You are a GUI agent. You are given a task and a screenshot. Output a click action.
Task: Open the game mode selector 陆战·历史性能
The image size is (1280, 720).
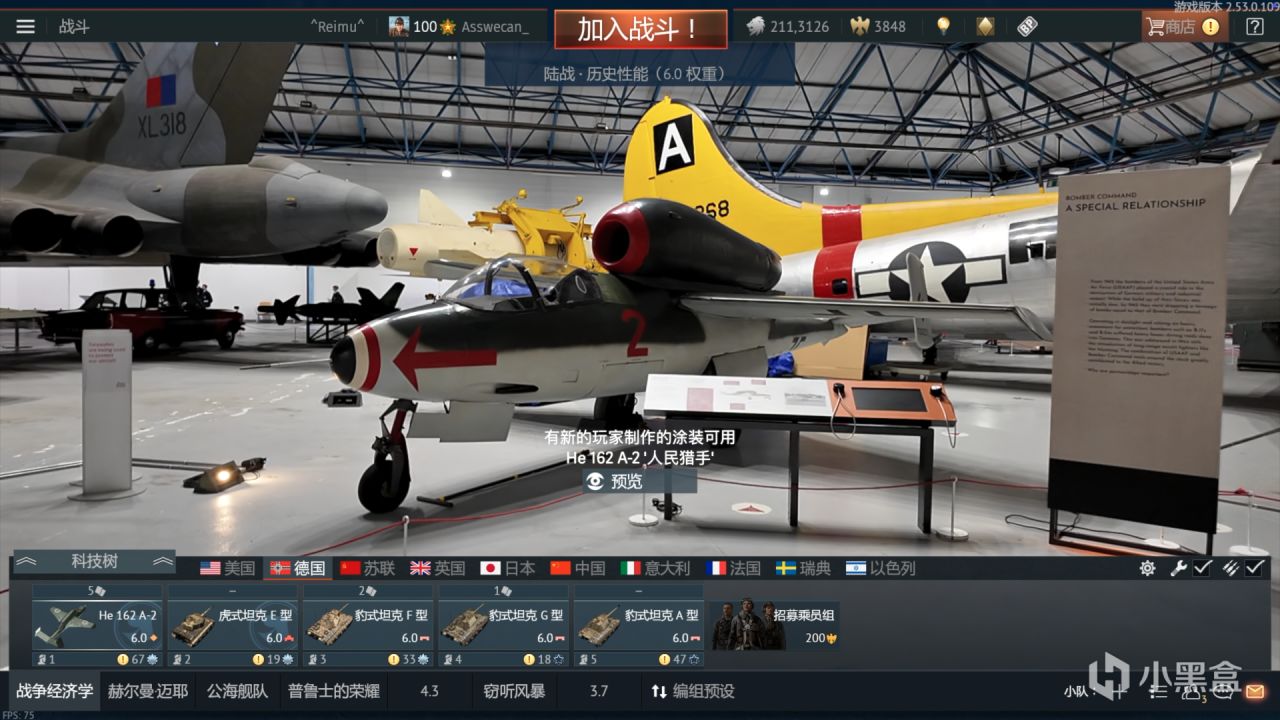[640, 73]
